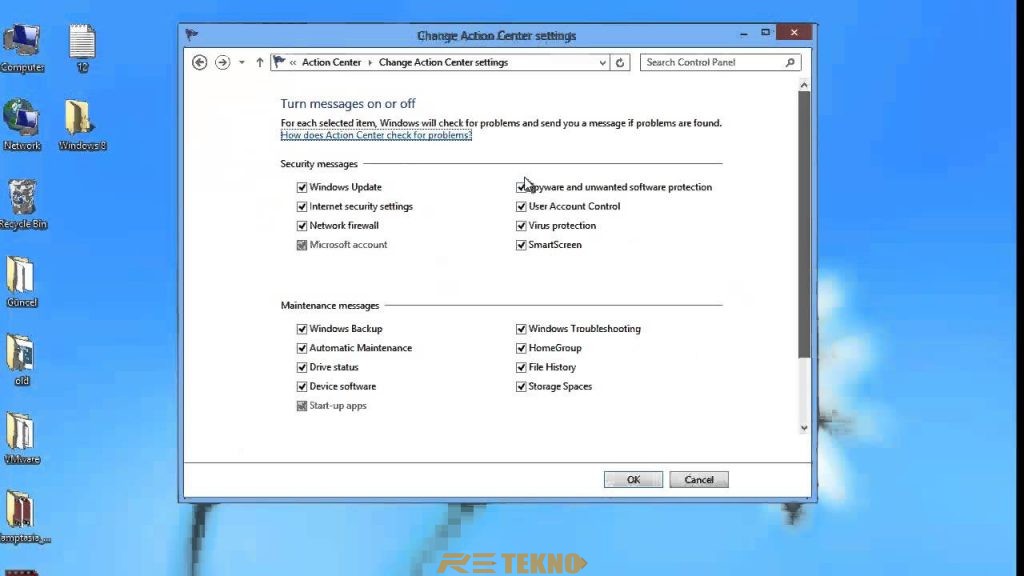
Task: Click the Microsoft account checkbox
Action: pyautogui.click(x=302, y=245)
